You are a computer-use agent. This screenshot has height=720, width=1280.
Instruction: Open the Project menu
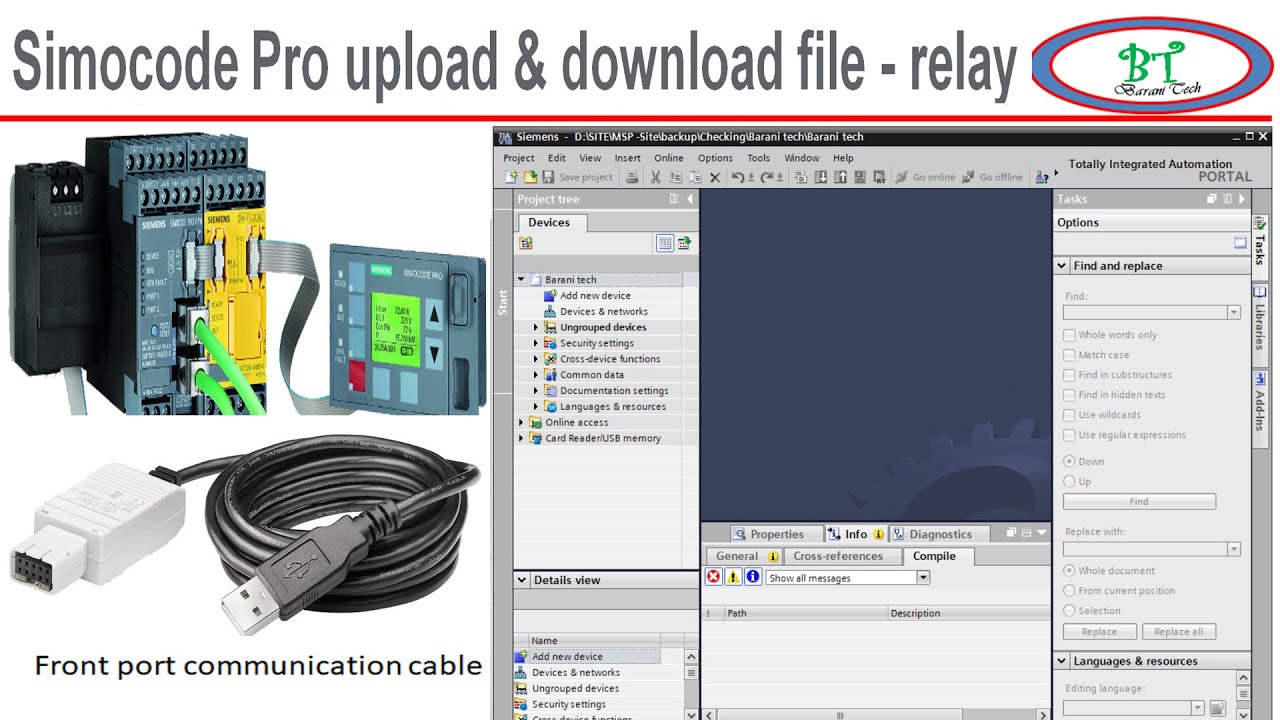click(519, 158)
